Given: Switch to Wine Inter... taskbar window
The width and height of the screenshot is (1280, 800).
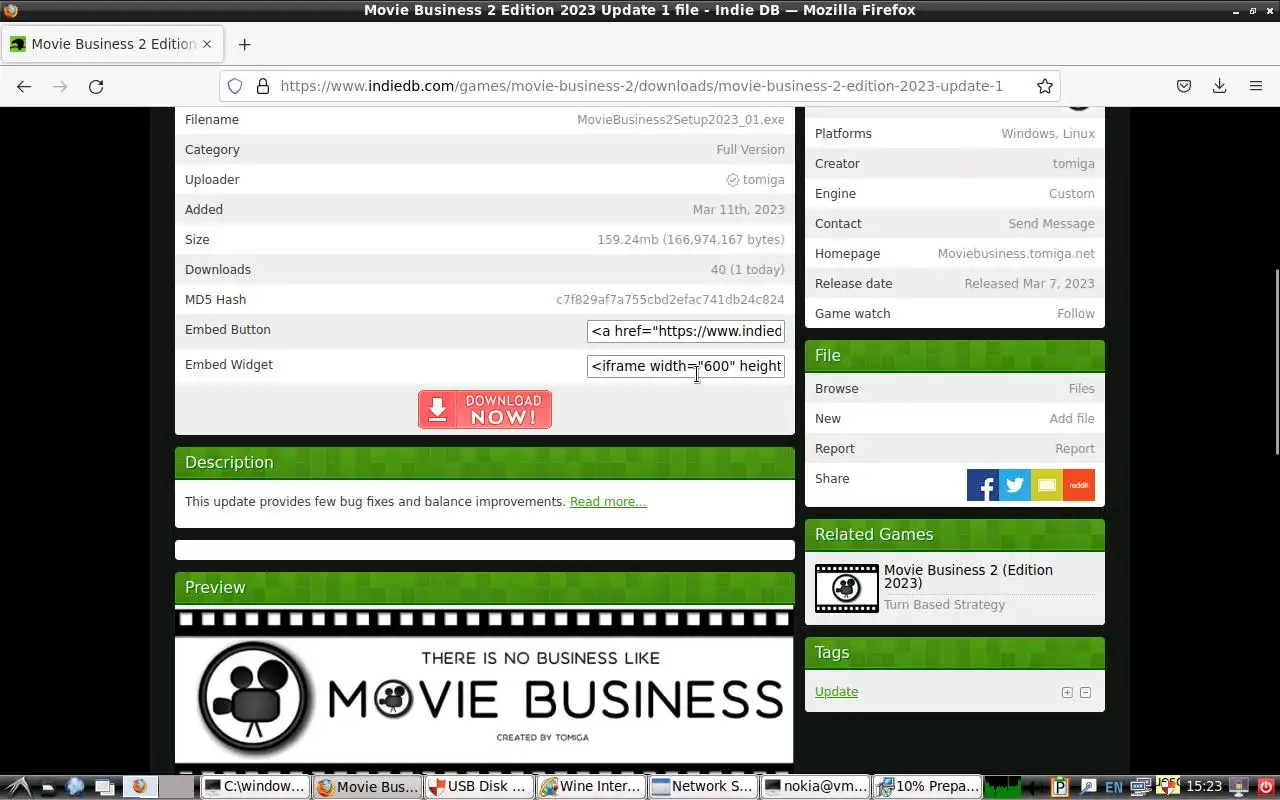Looking at the screenshot, I should click(590, 786).
